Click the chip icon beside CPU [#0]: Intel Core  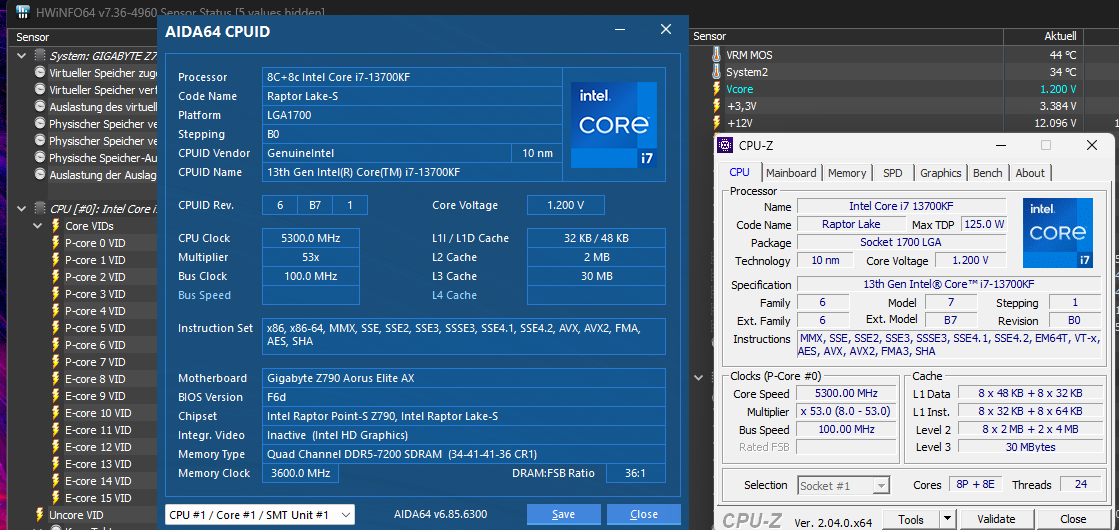tap(40, 208)
